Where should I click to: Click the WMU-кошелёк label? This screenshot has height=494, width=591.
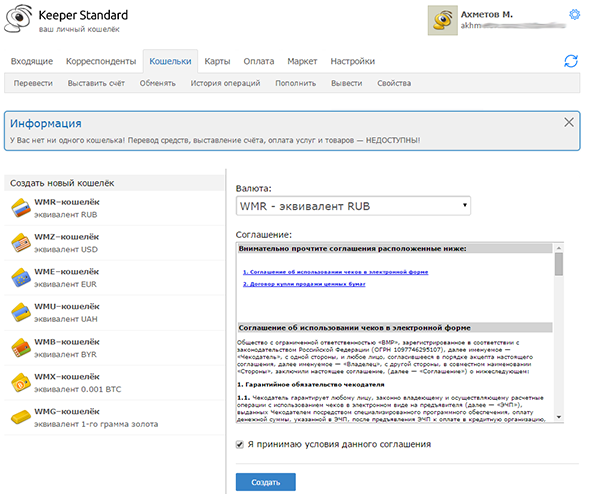click(67, 306)
